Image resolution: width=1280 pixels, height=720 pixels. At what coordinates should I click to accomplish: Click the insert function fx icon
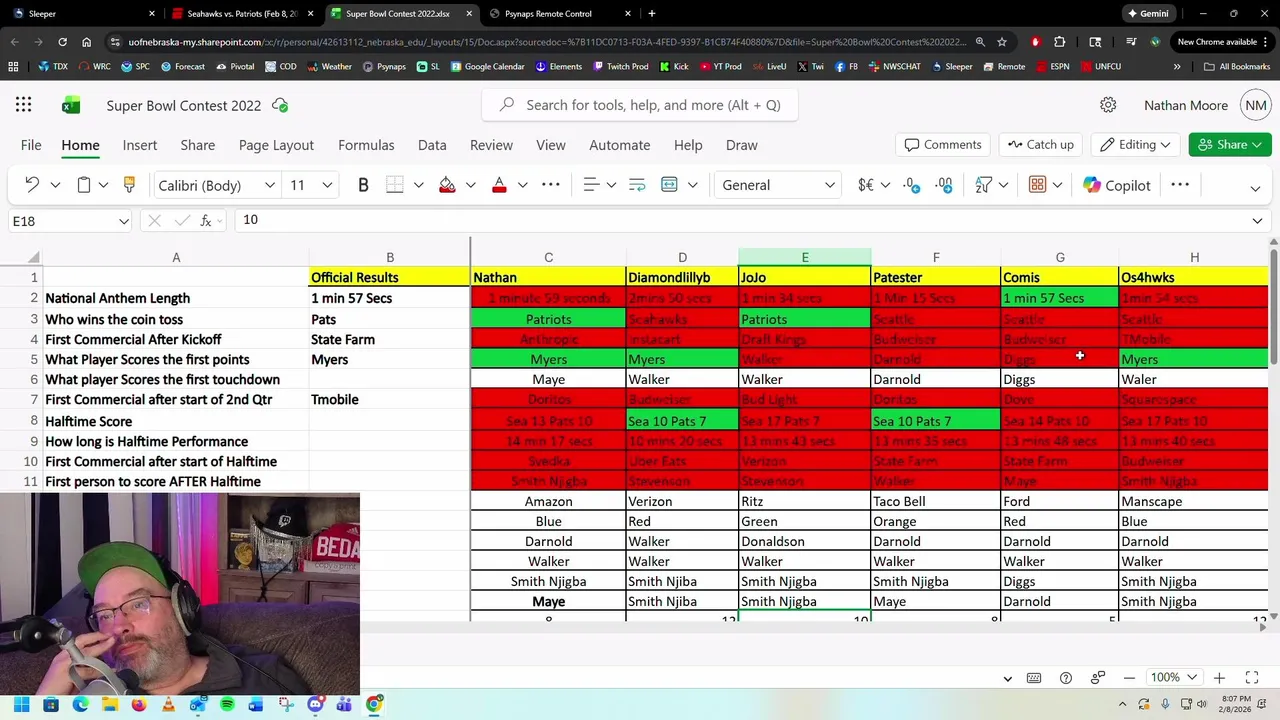click(x=206, y=221)
